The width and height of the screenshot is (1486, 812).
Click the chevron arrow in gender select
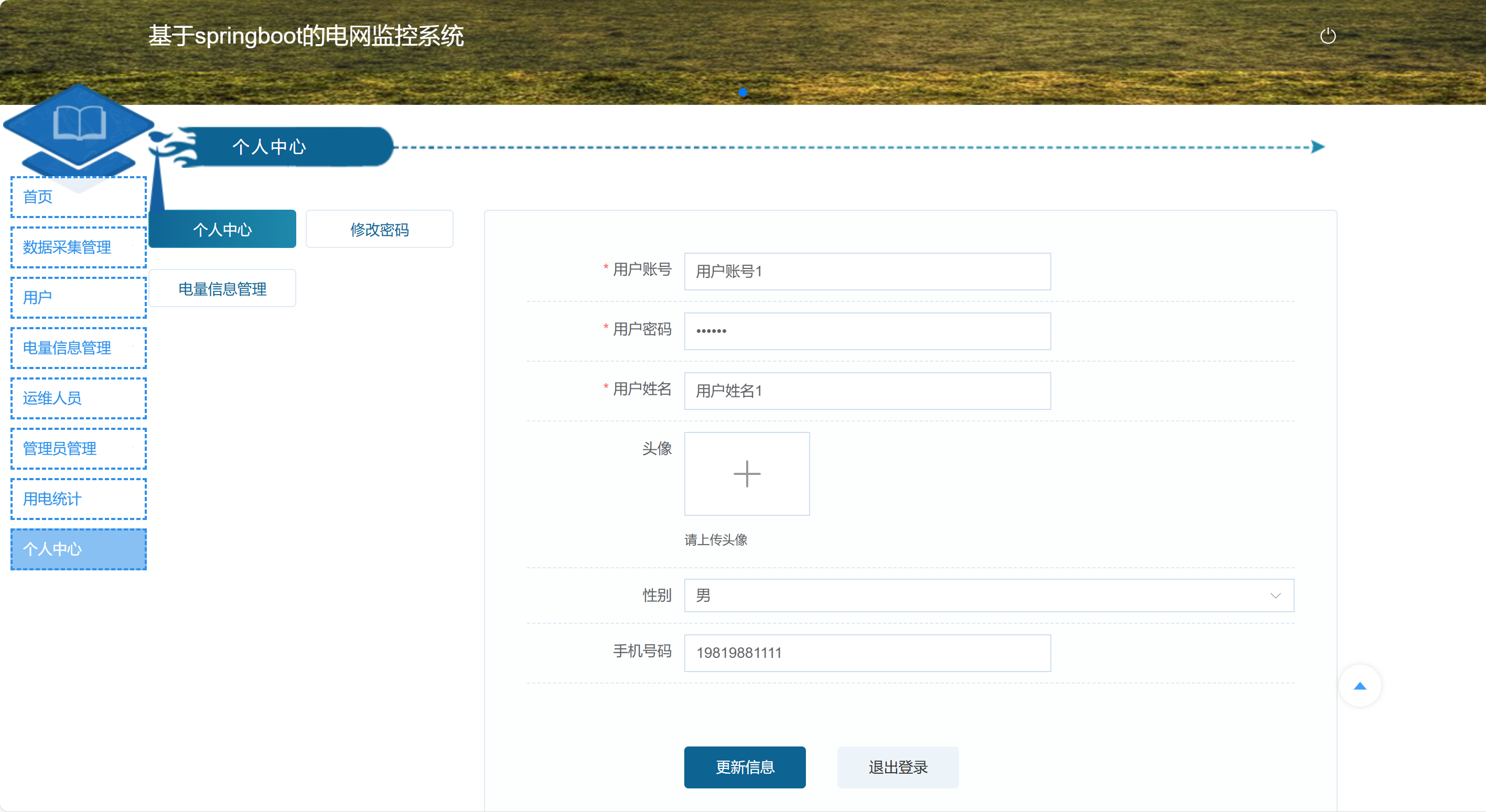click(x=1275, y=595)
